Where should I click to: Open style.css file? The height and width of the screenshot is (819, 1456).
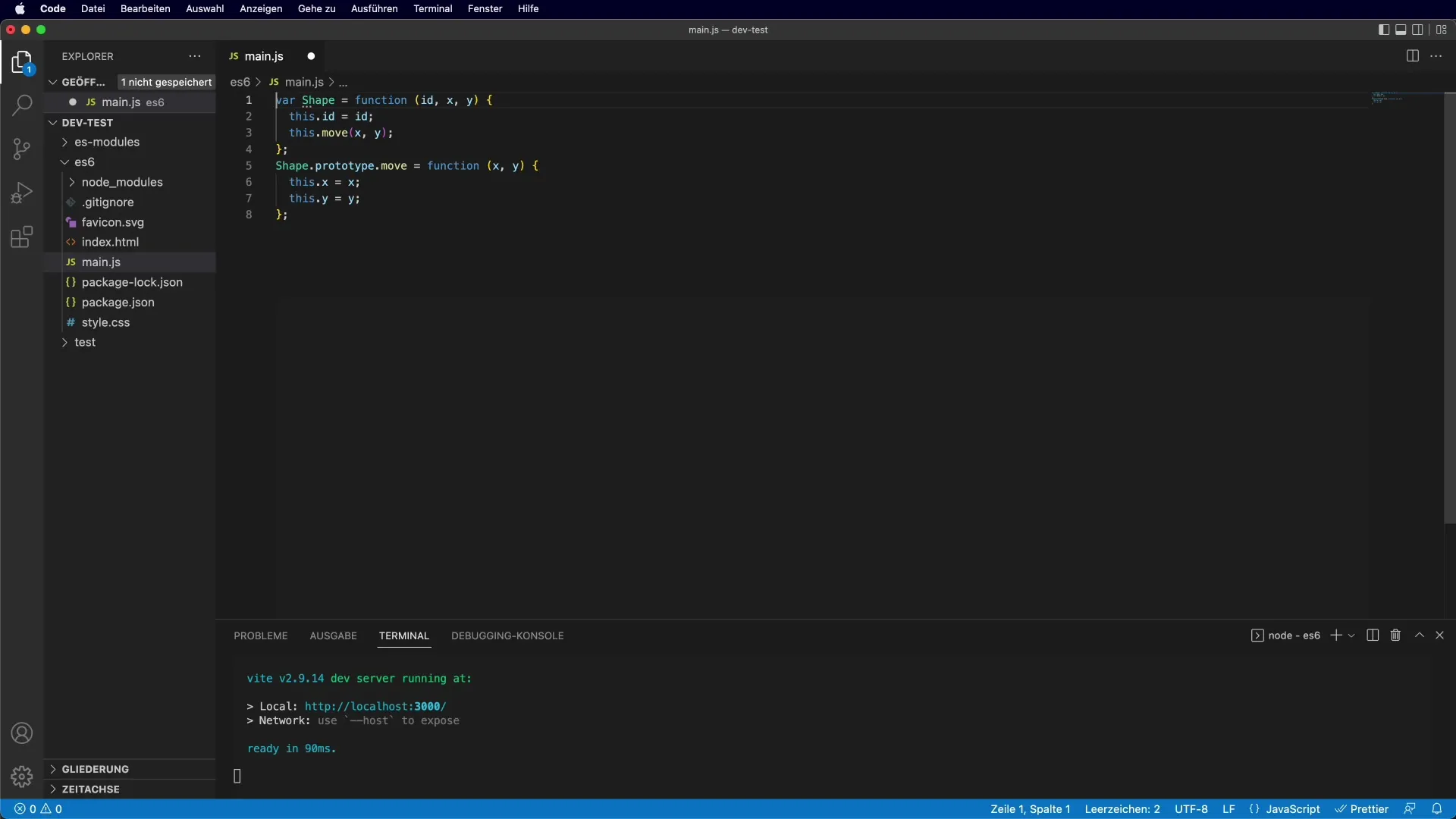point(130,322)
